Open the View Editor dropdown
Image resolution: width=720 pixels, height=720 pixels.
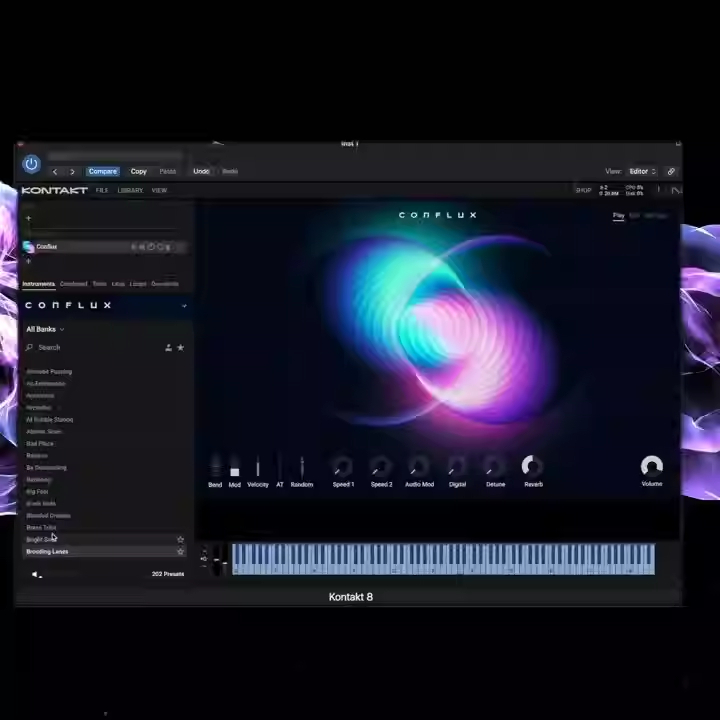click(x=642, y=171)
